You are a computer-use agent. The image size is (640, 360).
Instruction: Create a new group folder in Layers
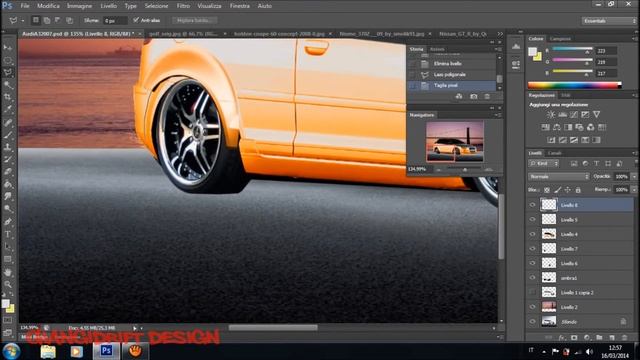coord(599,338)
